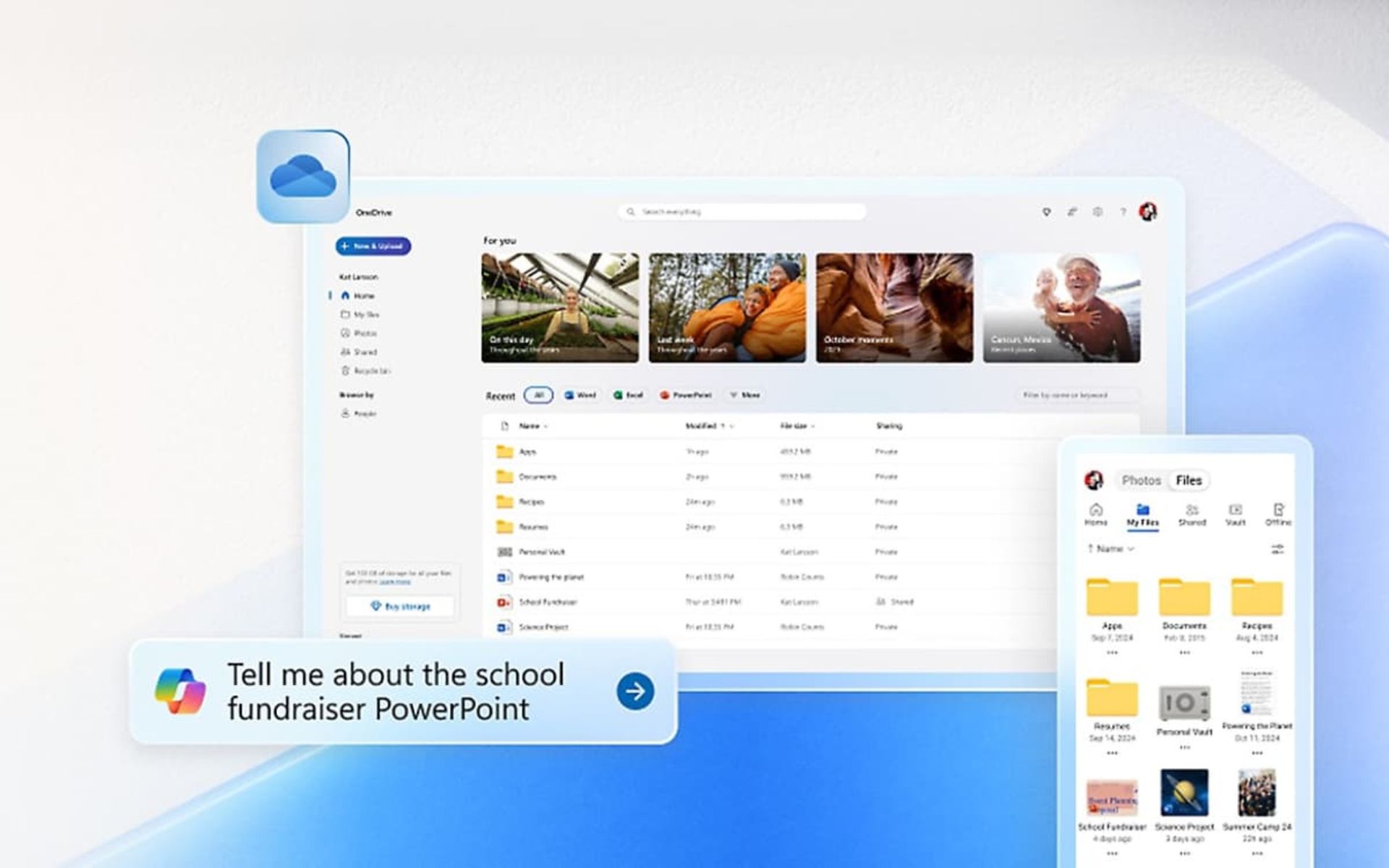Open School Fundraiser thumbnail in mobile grid
1389x868 pixels.
point(1112,797)
